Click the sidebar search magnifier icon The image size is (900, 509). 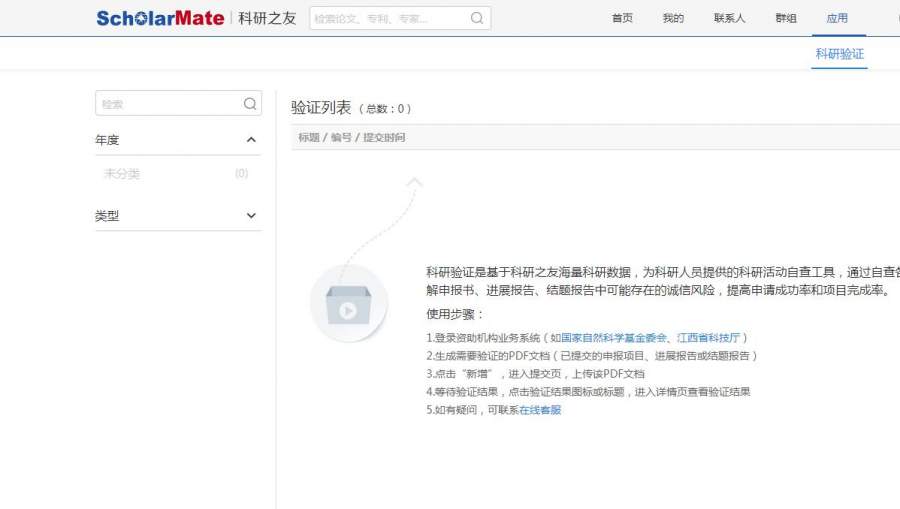[x=250, y=104]
